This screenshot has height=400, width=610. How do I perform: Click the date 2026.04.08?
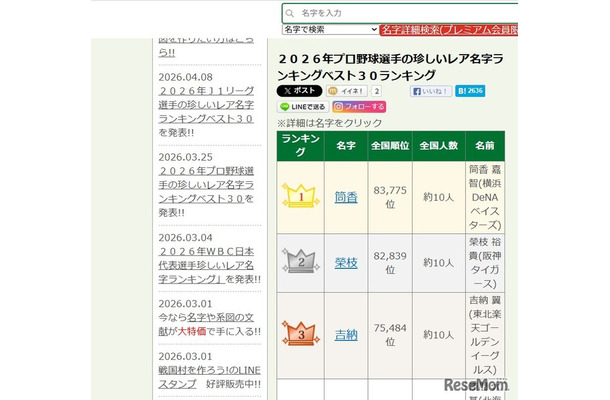pyautogui.click(x=186, y=77)
